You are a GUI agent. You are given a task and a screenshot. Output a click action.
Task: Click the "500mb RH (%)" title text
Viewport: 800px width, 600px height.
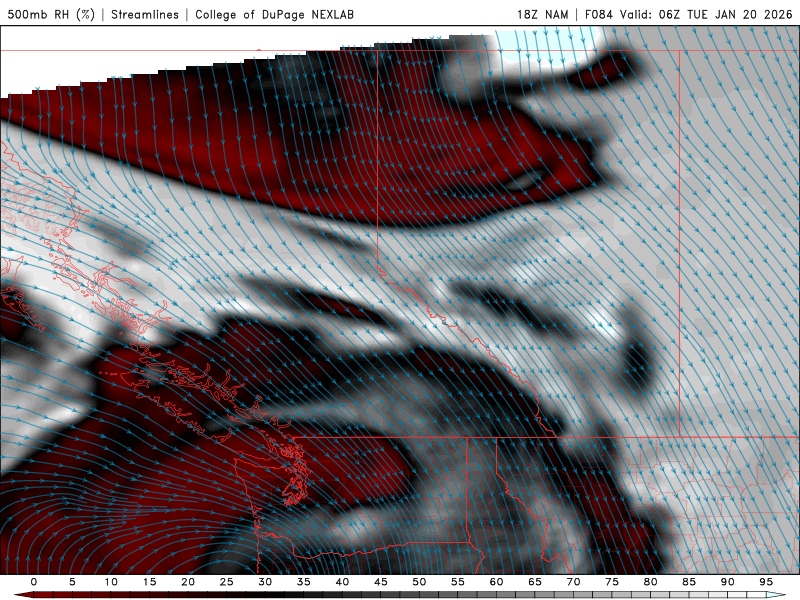click(x=51, y=14)
